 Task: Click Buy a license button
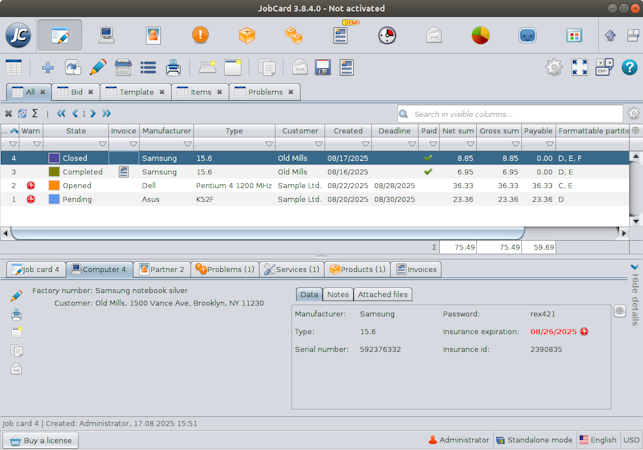41,440
